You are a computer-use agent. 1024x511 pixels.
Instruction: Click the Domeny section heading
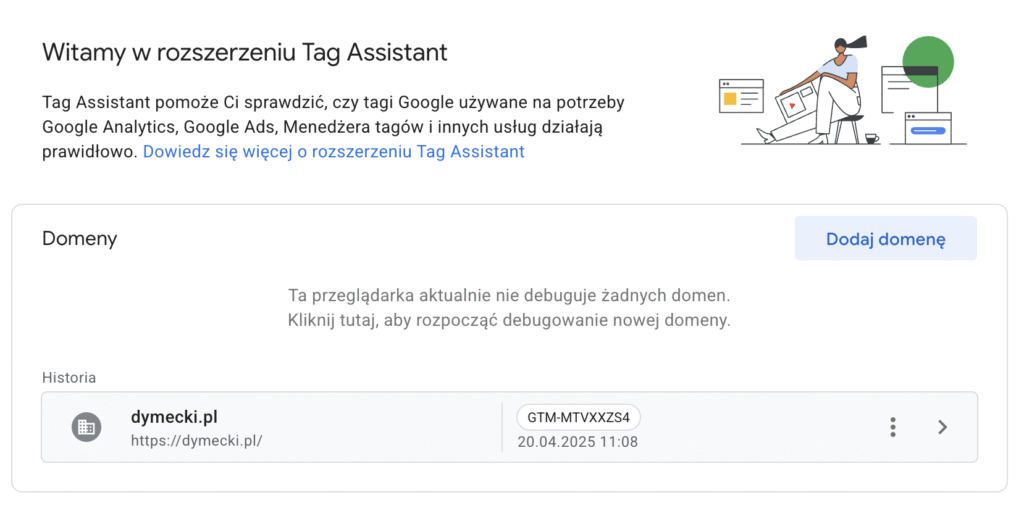pyautogui.click(x=80, y=239)
